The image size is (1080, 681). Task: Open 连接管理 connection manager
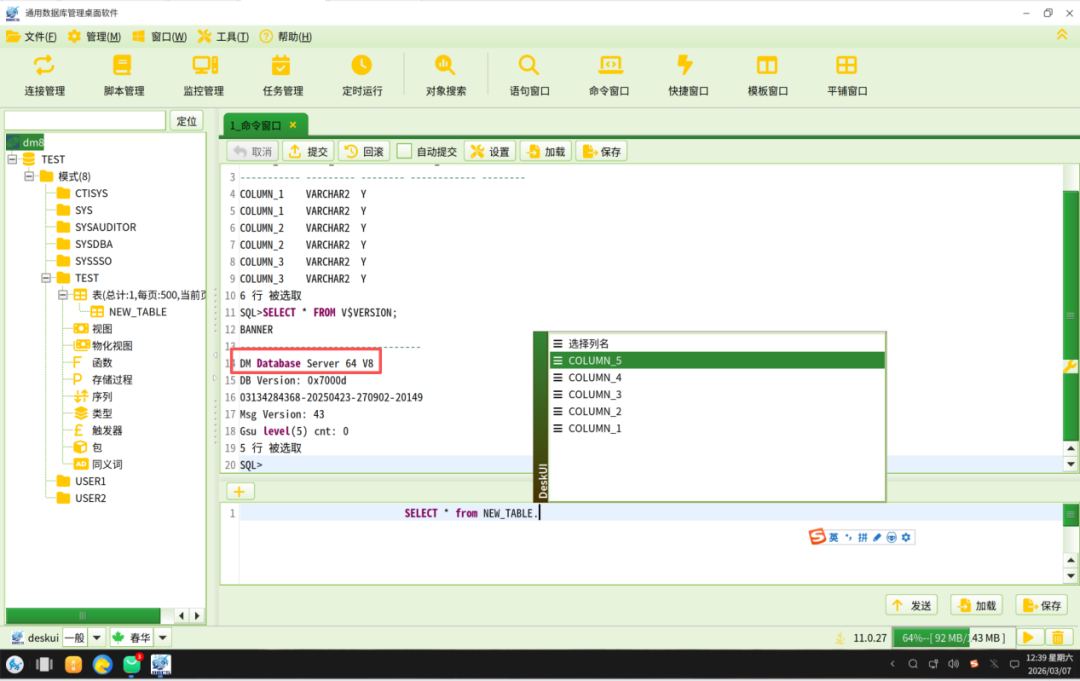[x=44, y=75]
